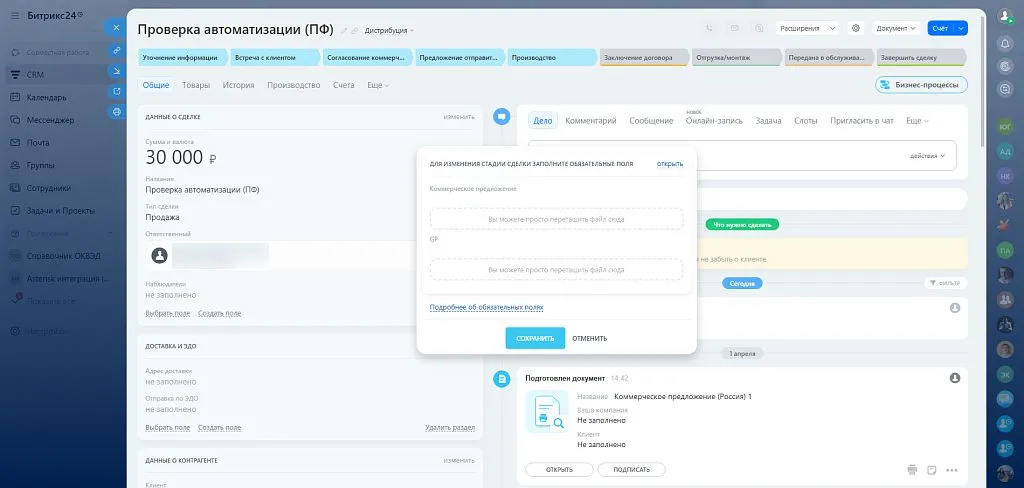Set the deal stage to Заключение договора
The height and width of the screenshot is (488, 1024).
point(643,57)
